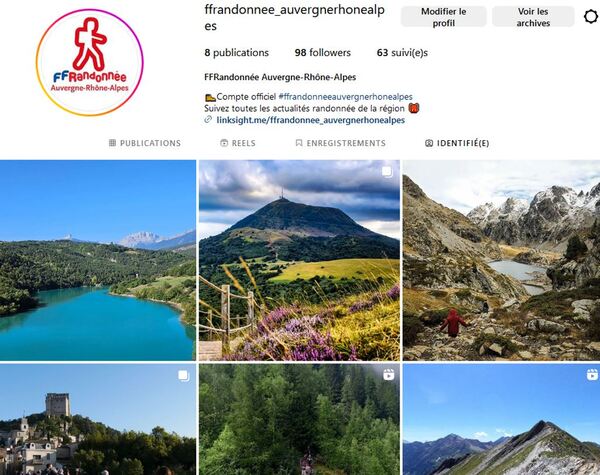This screenshot has width=600, height=475.
Task: Open the turquoise lake photo post
Action: click(98, 260)
